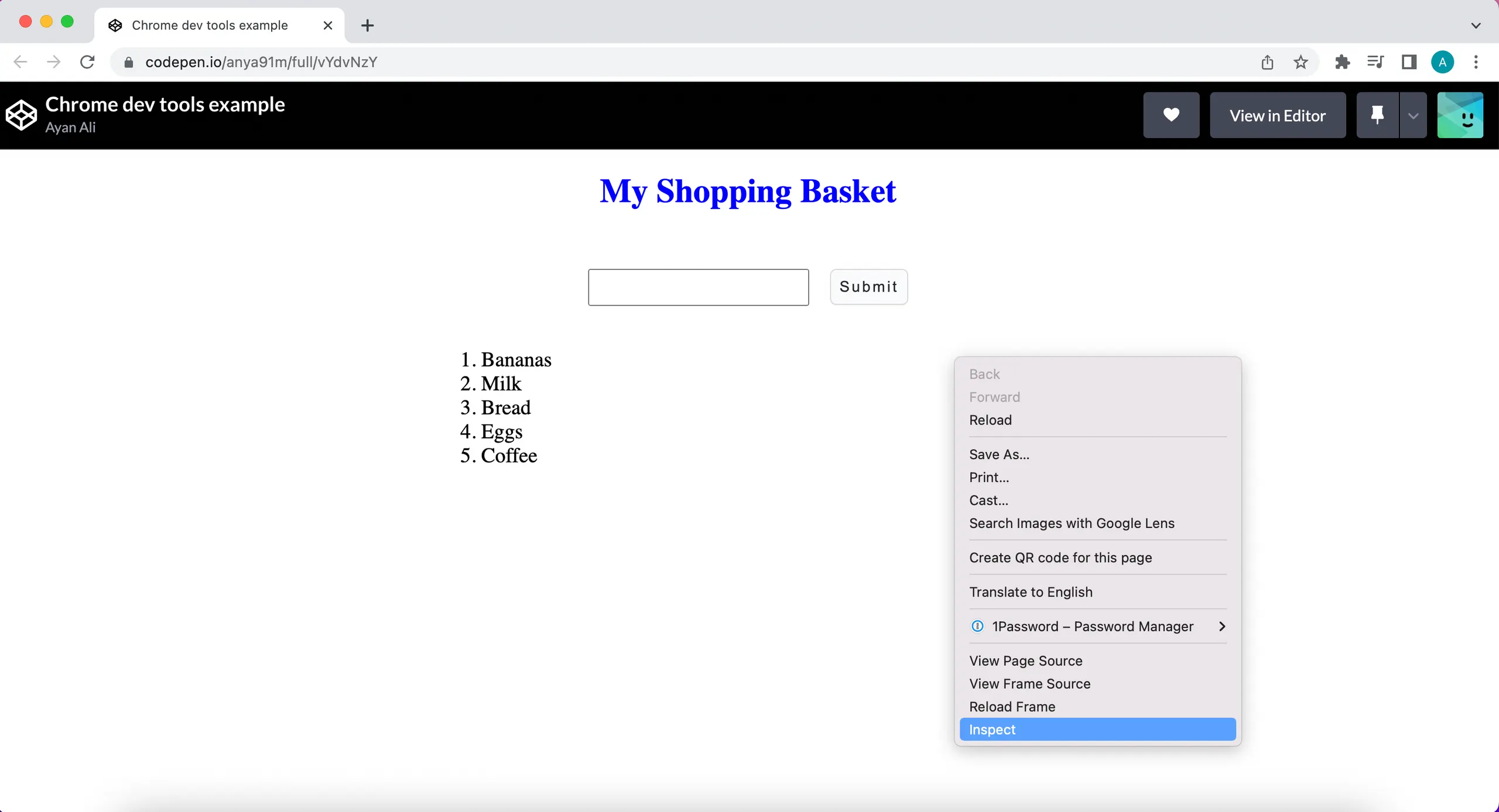
Task: Toggle the Chrome side panel icon
Action: point(1409,62)
